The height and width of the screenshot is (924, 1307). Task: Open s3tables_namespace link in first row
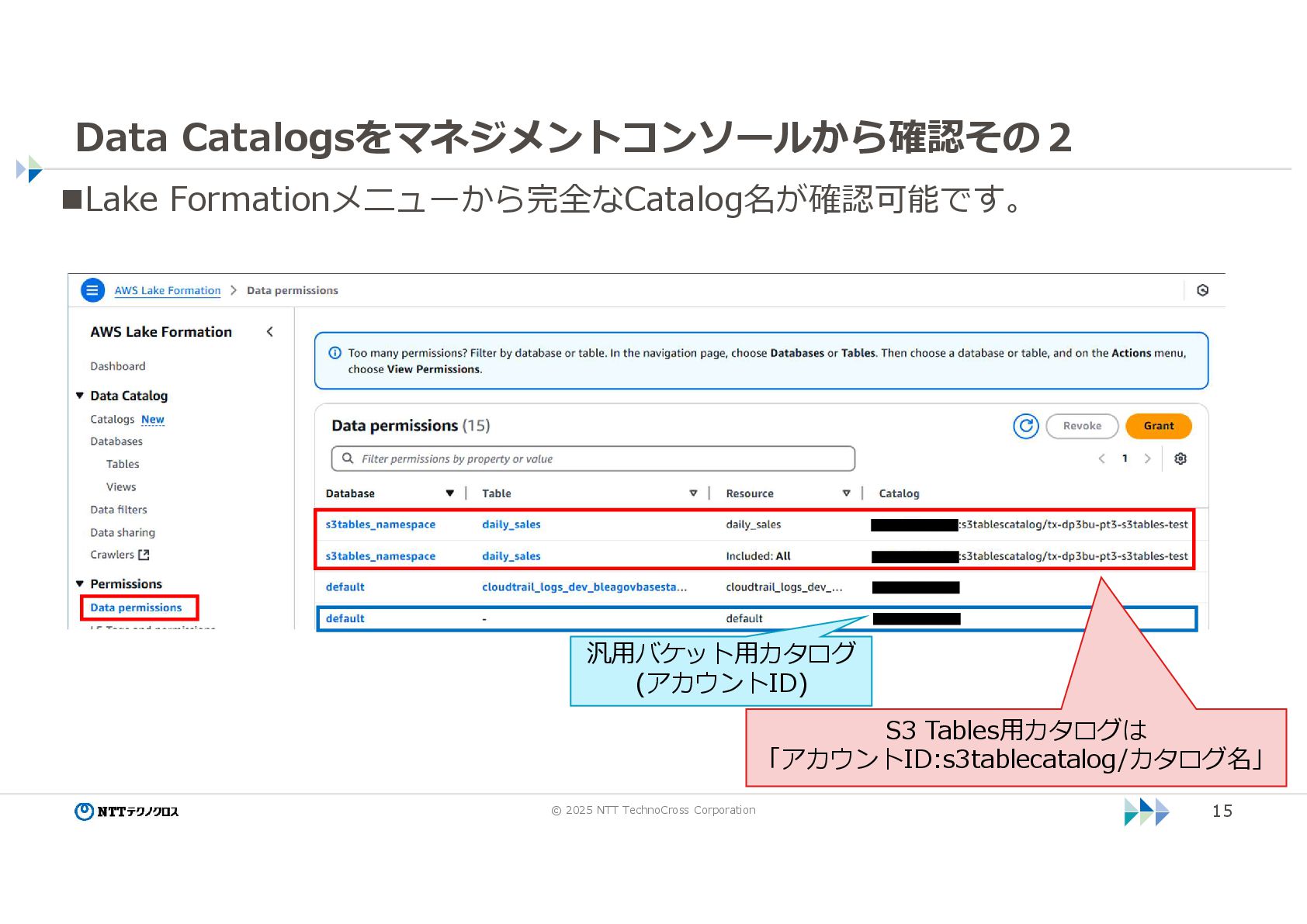point(380,524)
